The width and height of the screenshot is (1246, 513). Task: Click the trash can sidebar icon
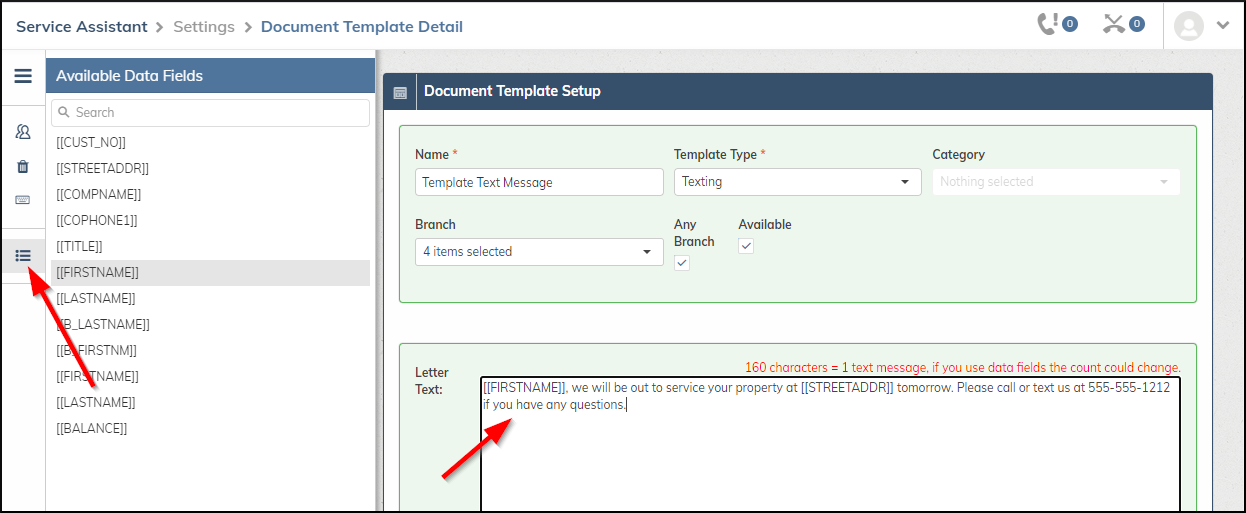22,166
